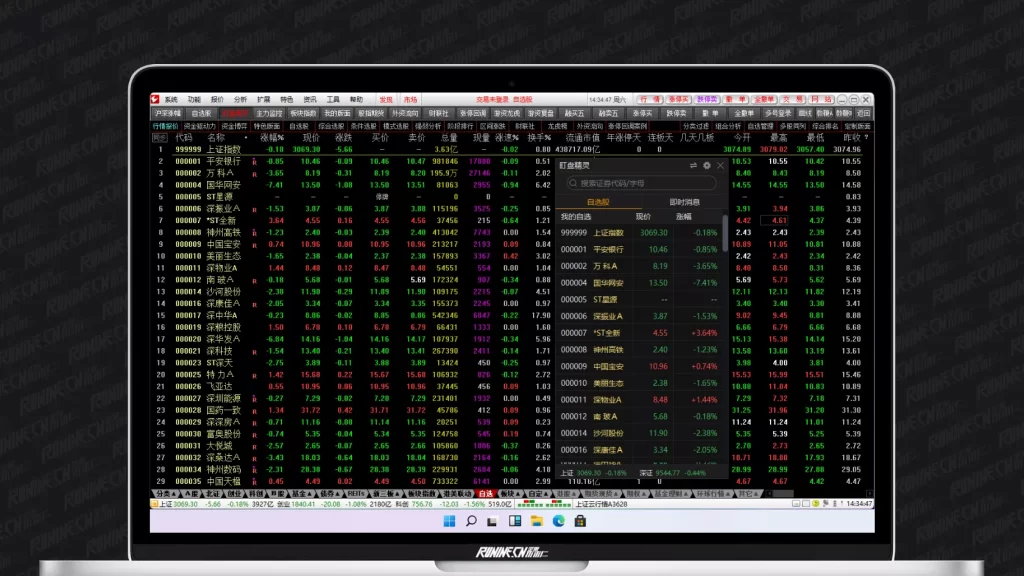Click the 交易 button at top right
Viewport: 1024px width, 576px height.
click(x=792, y=100)
